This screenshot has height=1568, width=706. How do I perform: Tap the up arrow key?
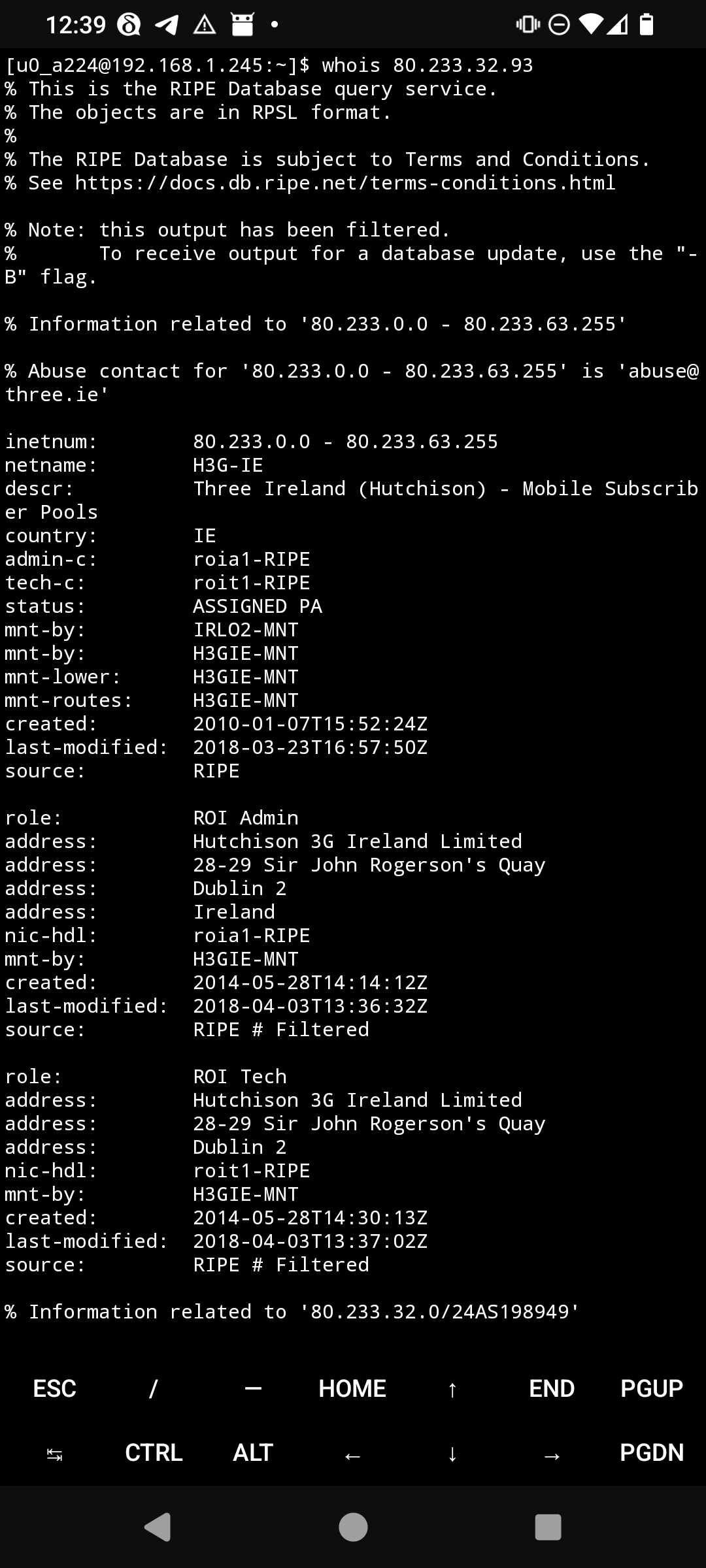coord(452,1388)
